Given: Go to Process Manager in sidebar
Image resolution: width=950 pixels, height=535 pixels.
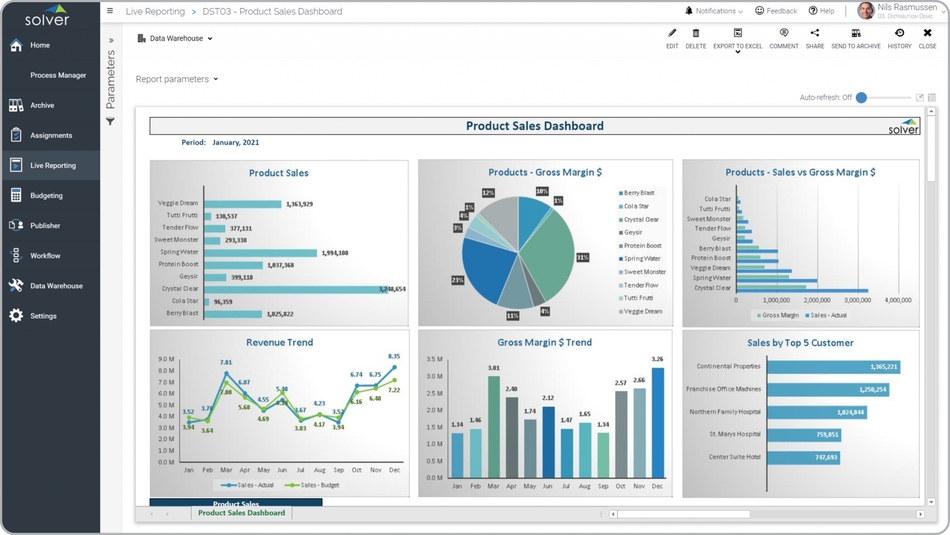Looking at the screenshot, I should pos(58,75).
